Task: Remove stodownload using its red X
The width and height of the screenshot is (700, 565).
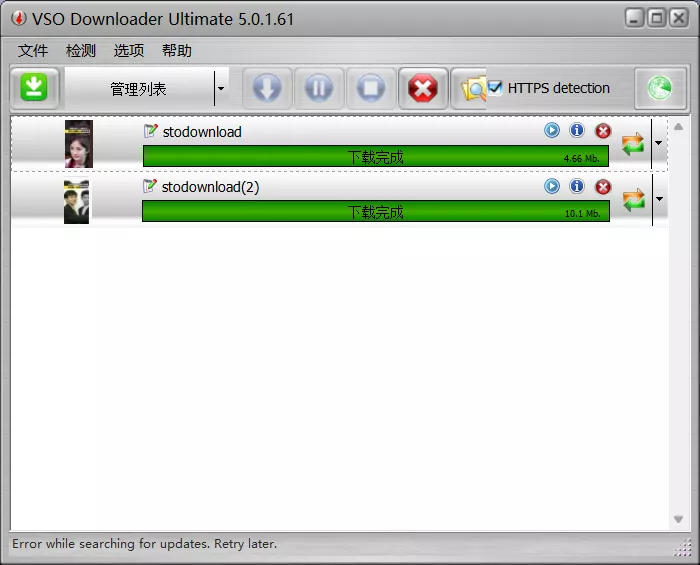Action: click(603, 131)
